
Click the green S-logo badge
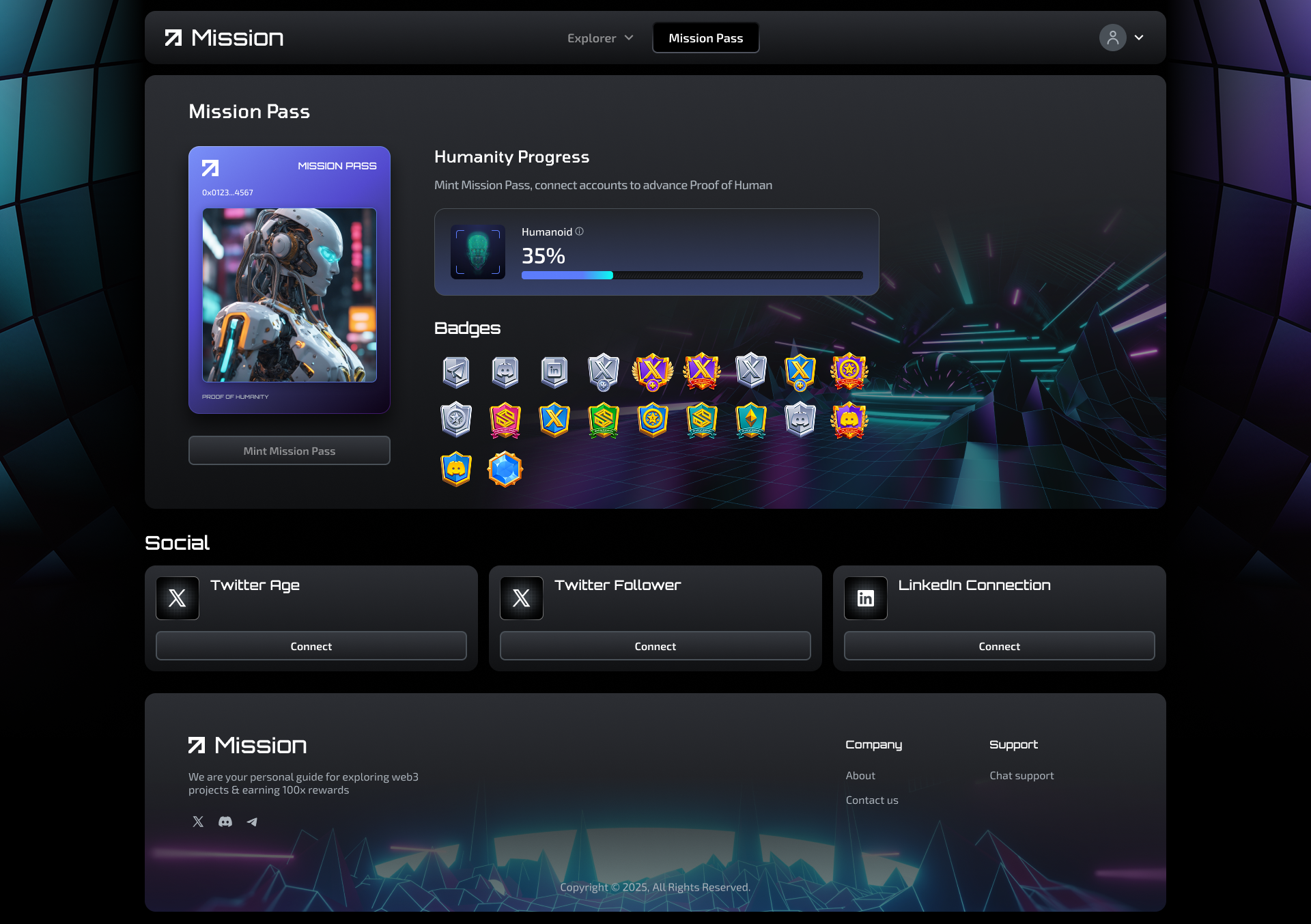[x=604, y=420]
